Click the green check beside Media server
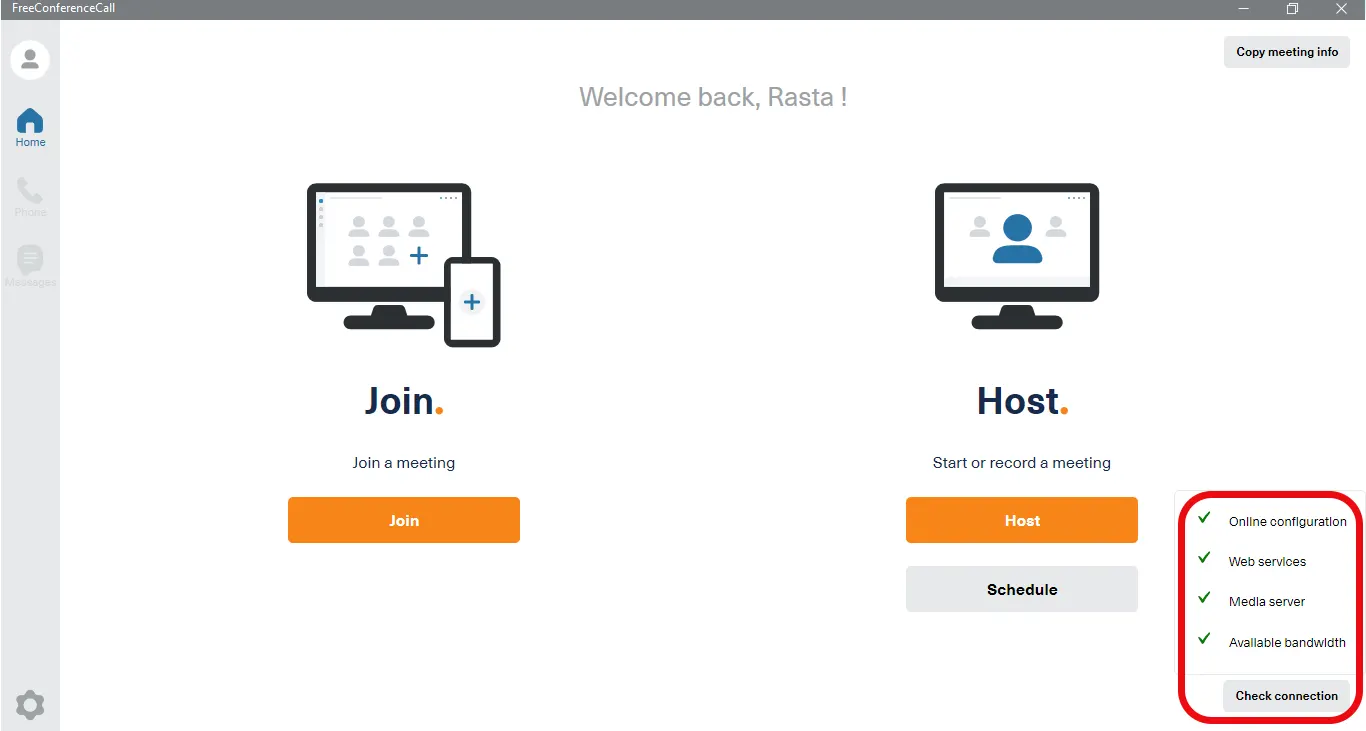 (1205, 598)
